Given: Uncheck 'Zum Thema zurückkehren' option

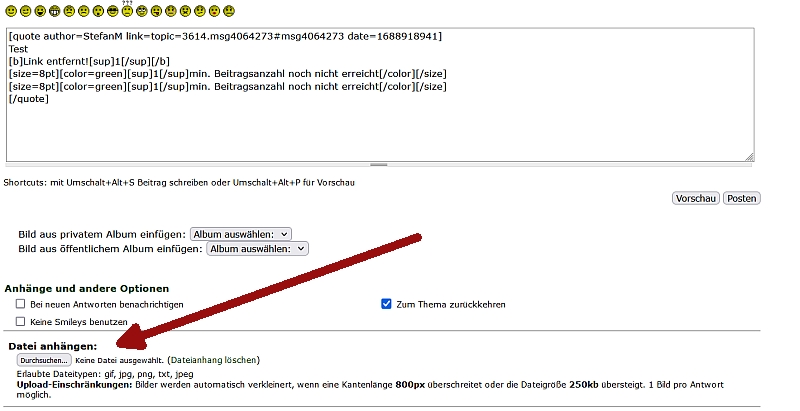Looking at the screenshot, I should coord(387,304).
